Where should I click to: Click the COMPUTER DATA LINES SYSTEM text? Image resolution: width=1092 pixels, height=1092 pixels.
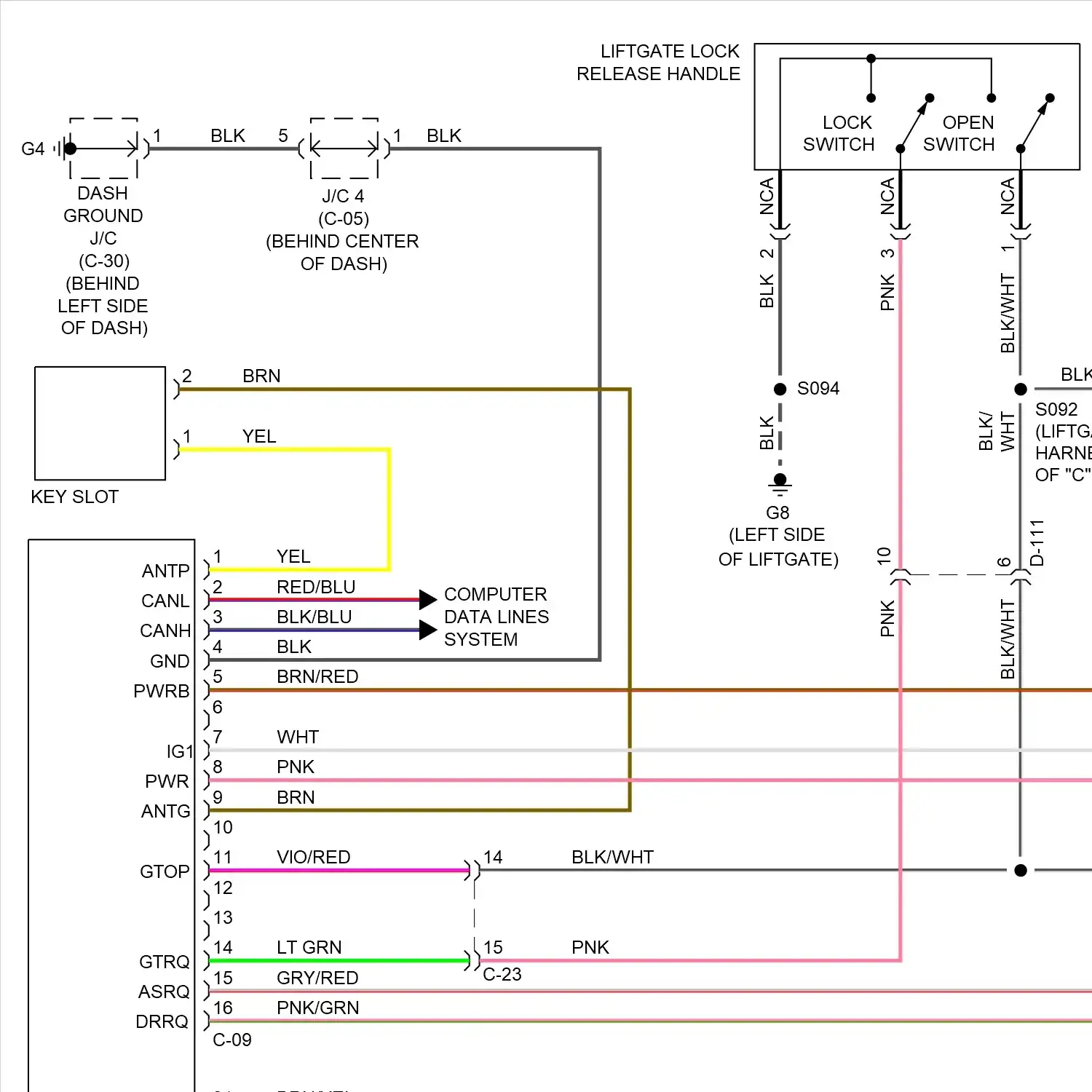[496, 617]
